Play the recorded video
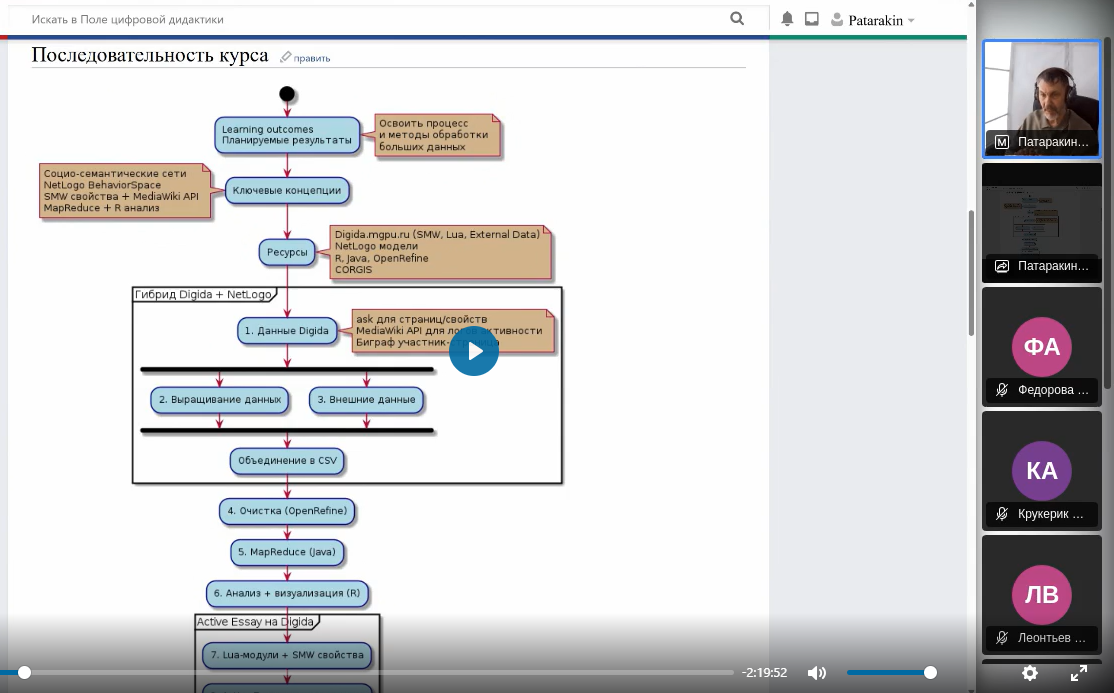Viewport: 1114px width, 693px height. point(474,351)
